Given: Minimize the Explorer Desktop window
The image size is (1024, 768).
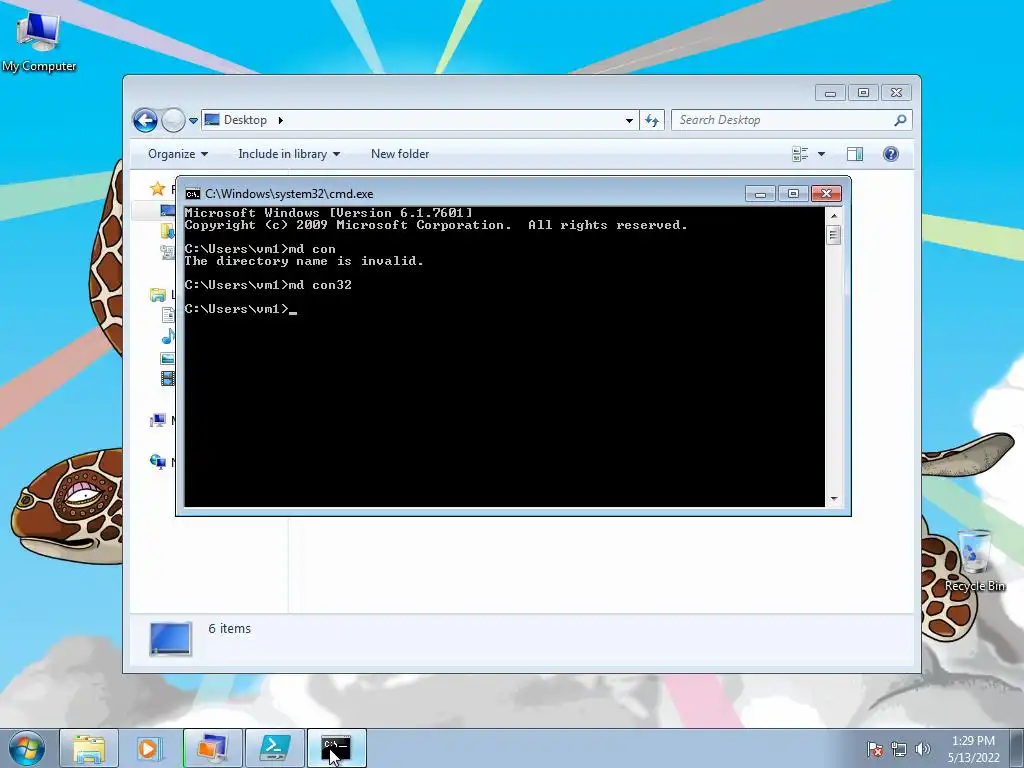Looking at the screenshot, I should point(830,93).
